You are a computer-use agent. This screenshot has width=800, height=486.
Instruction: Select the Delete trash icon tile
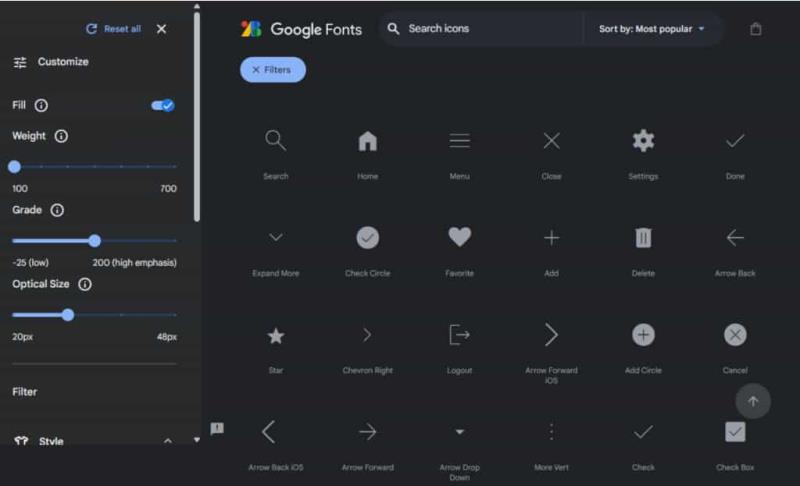tap(643, 250)
